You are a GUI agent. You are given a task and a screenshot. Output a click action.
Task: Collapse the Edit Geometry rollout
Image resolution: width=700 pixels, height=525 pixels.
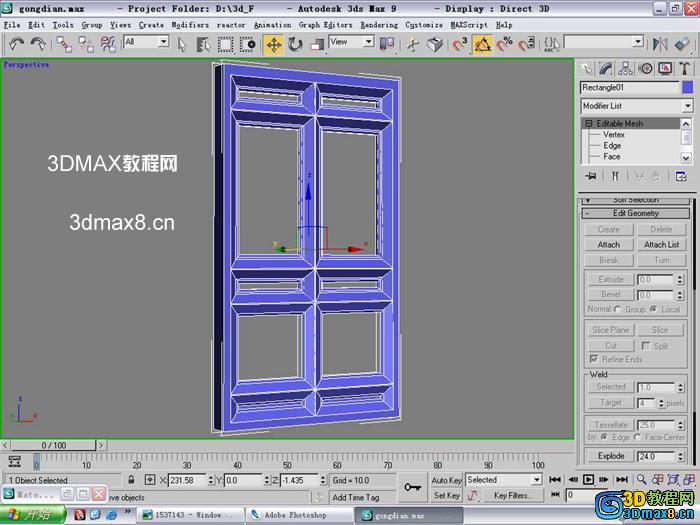pos(636,213)
